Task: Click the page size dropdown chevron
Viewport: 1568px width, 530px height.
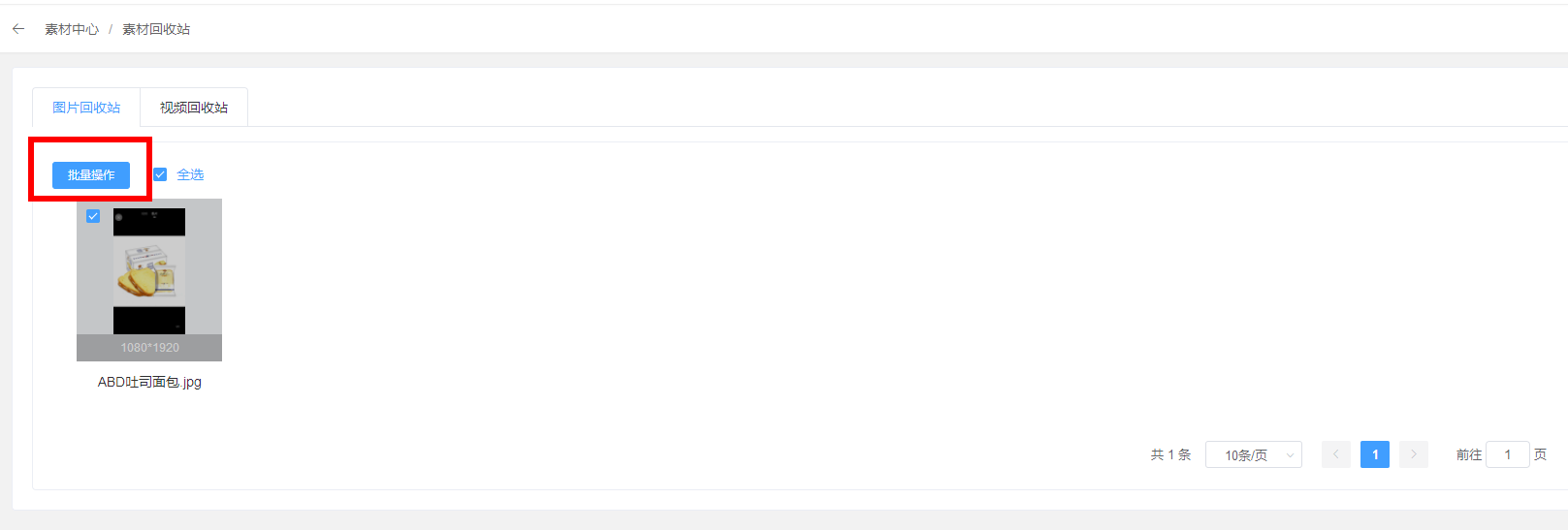Action: (1290, 454)
